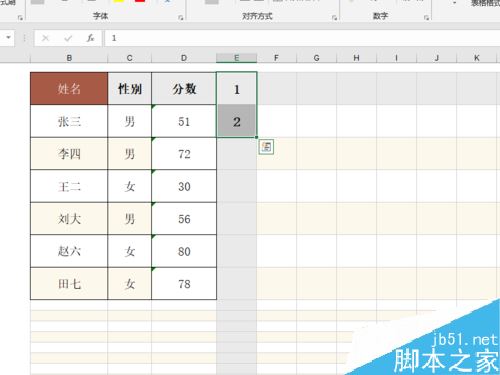500x375 pixels.
Task: Click gender cell 女 in 王二 row
Action: pyautogui.click(x=130, y=186)
